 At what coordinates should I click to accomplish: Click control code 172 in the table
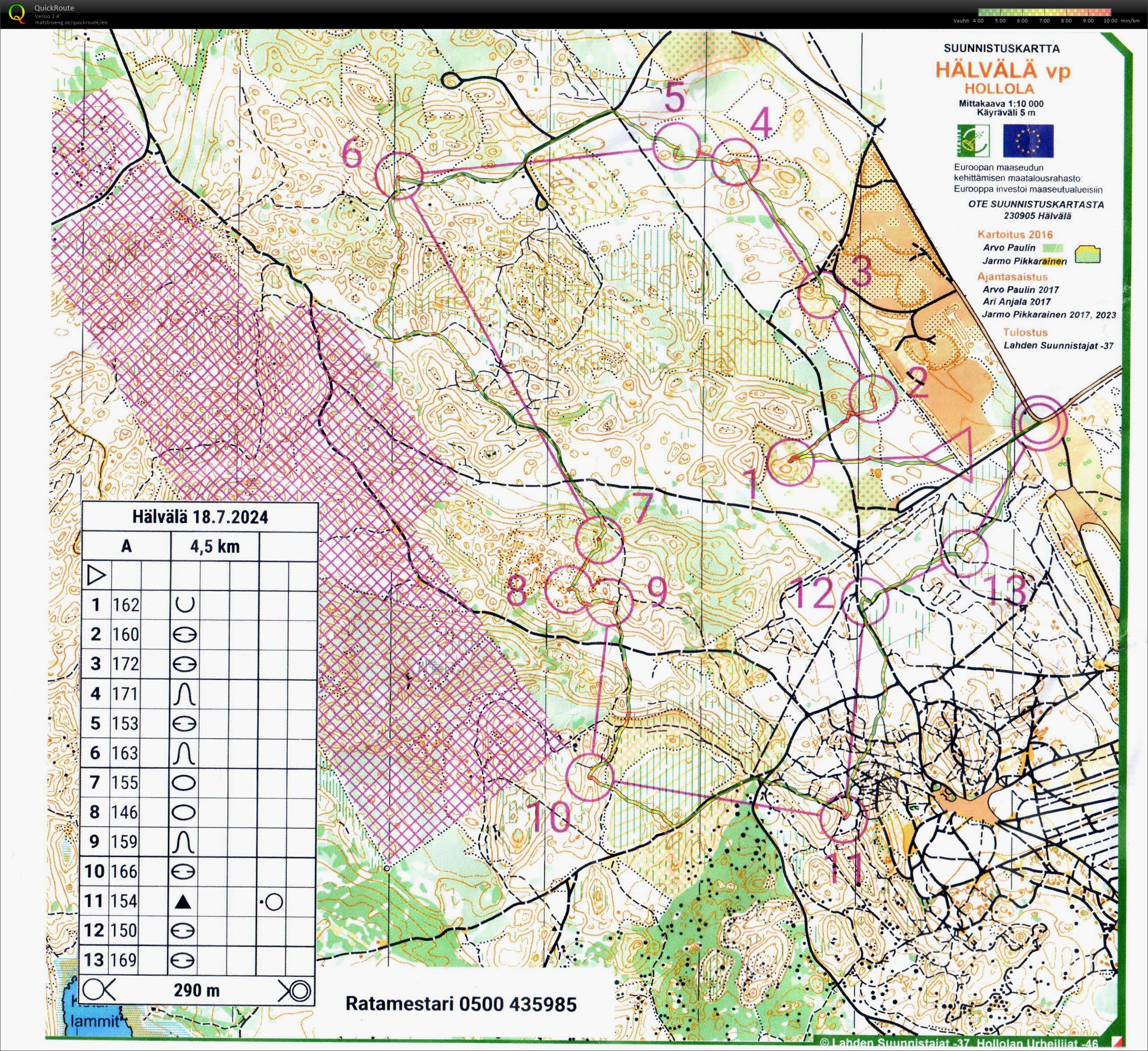click(125, 663)
